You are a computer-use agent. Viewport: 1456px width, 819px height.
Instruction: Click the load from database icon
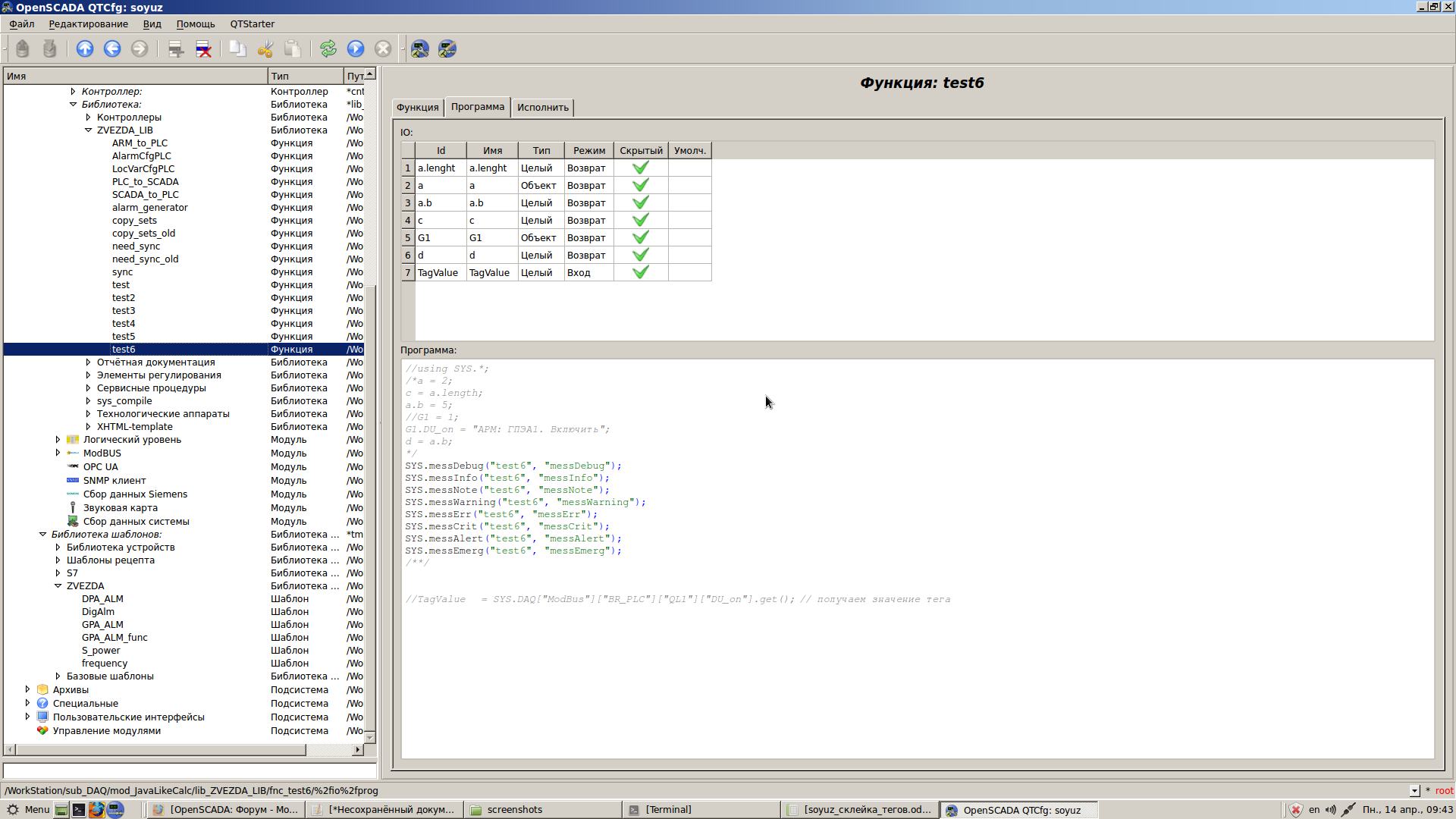[23, 49]
